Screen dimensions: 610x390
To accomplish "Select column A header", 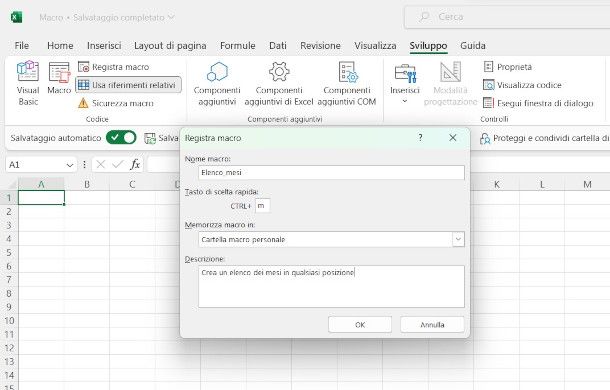I will (41, 184).
